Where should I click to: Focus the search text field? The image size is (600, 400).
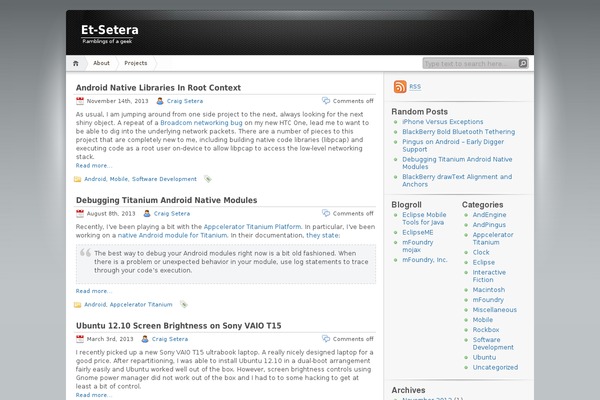click(x=471, y=64)
